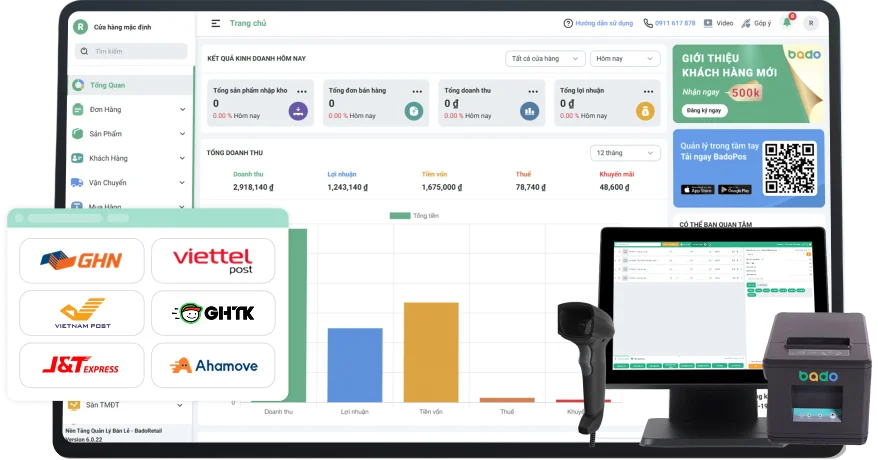The height and width of the screenshot is (460, 878).
Task: Expand the Vận Chuyển chevron
Action: 183,182
